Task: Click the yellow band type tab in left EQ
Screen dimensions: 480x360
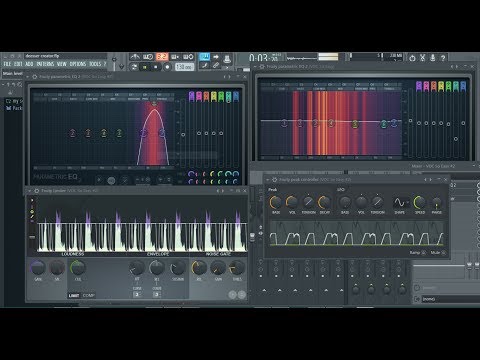Action: [214, 96]
